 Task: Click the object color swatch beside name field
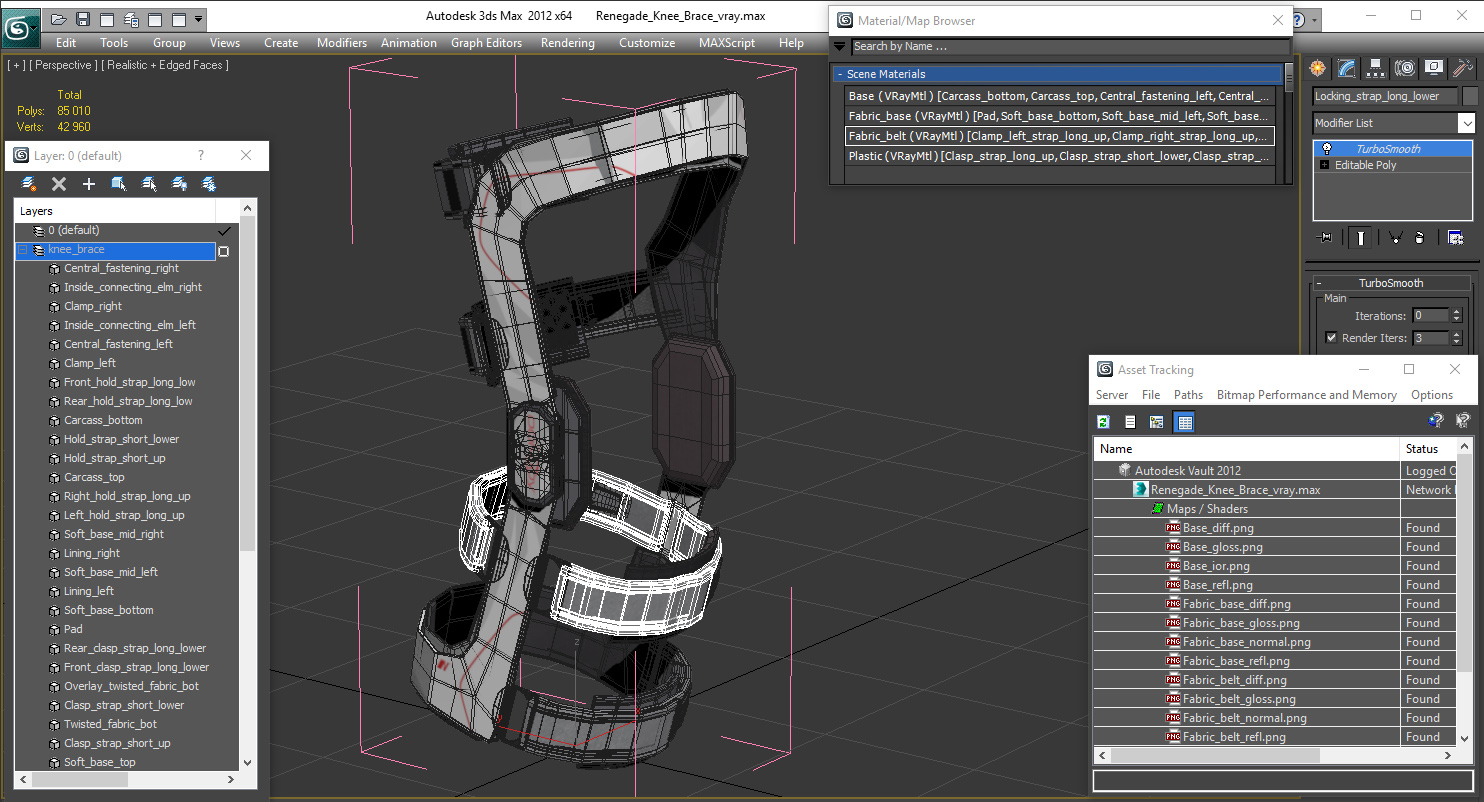(x=1470, y=96)
